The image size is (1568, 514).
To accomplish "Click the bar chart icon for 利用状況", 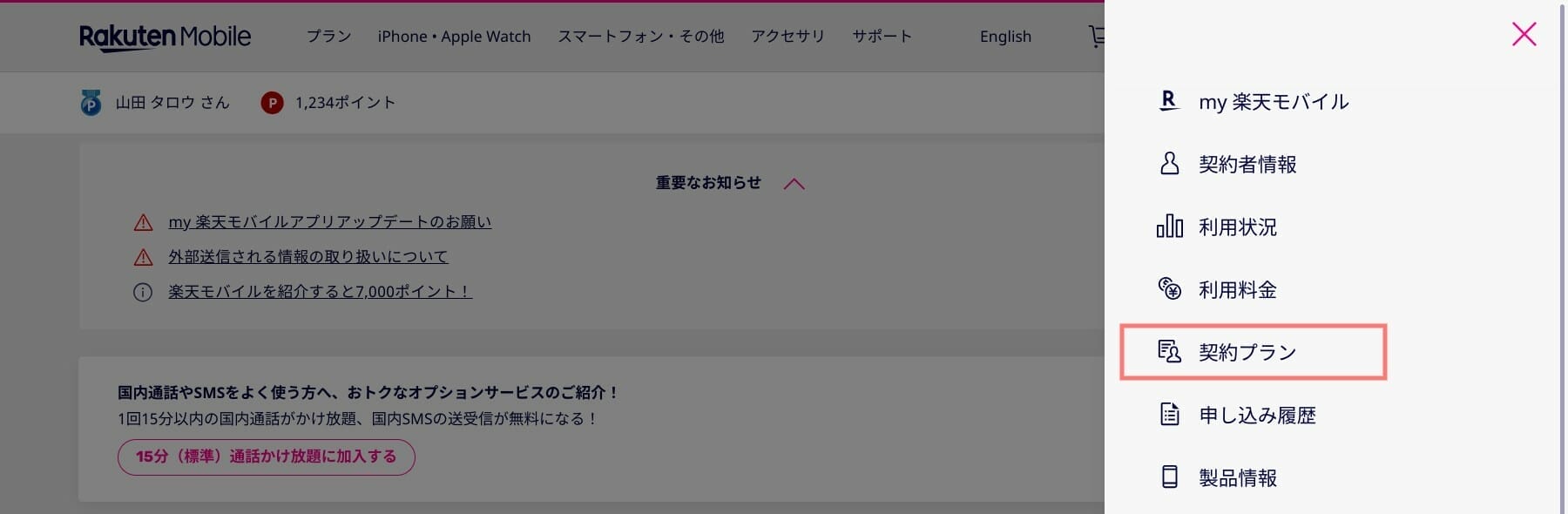I will [1169, 227].
